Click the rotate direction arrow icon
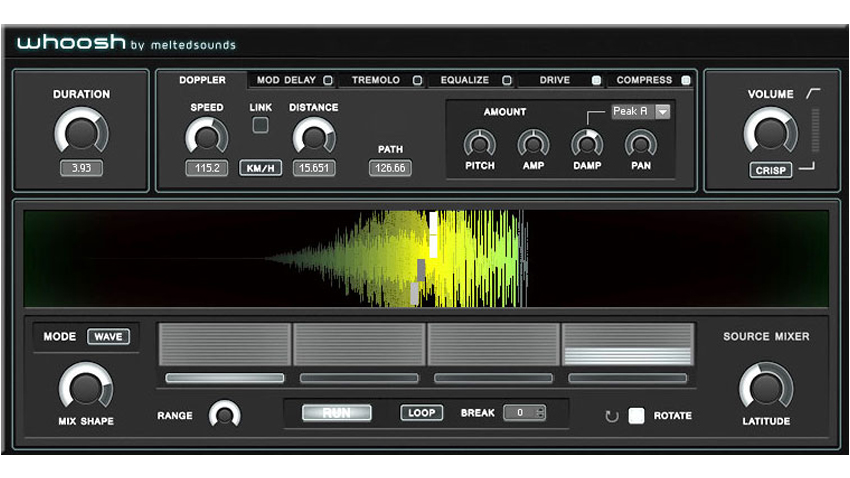This screenshot has height=478, width=850. coord(611,416)
